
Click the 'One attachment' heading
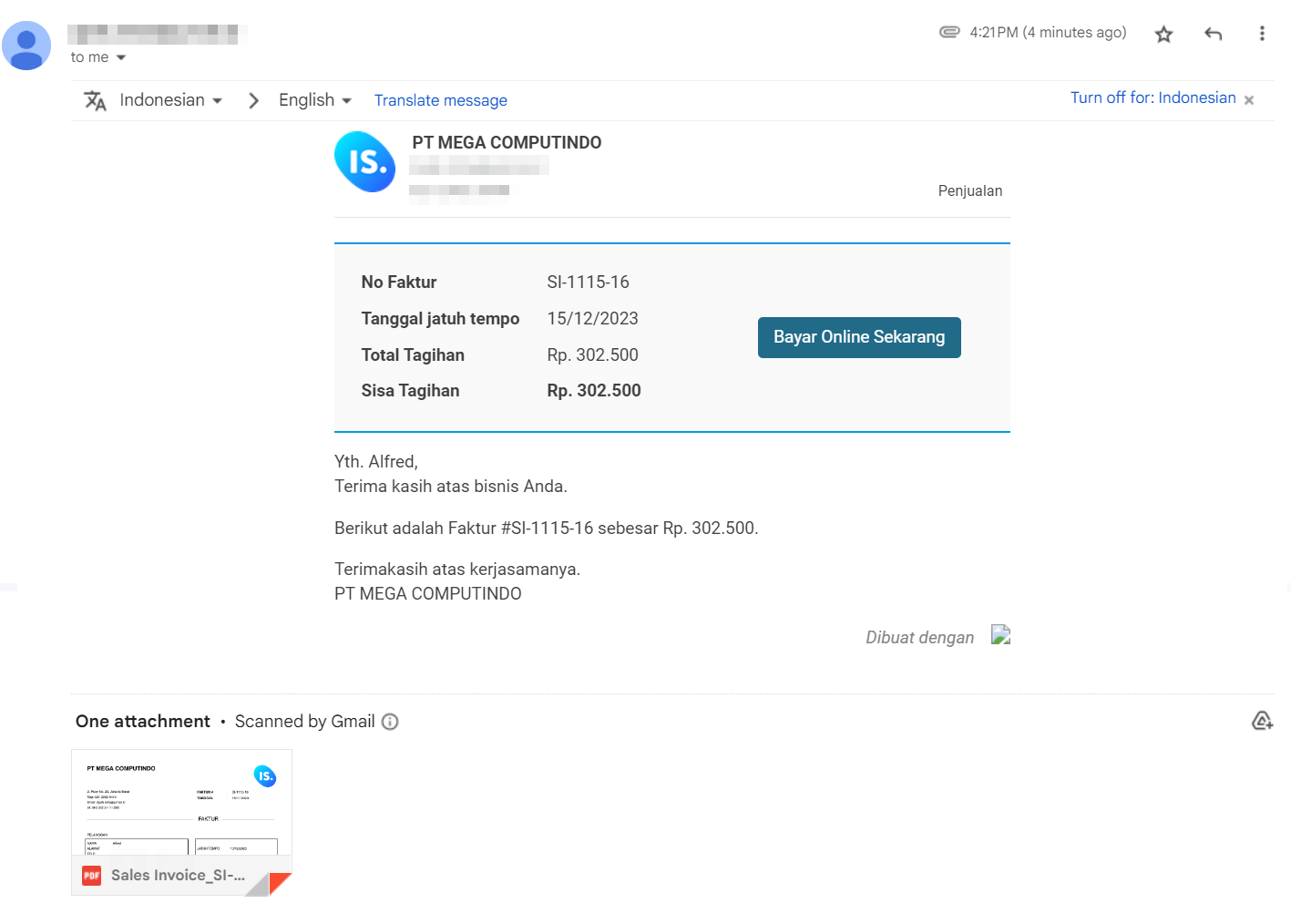click(x=143, y=722)
